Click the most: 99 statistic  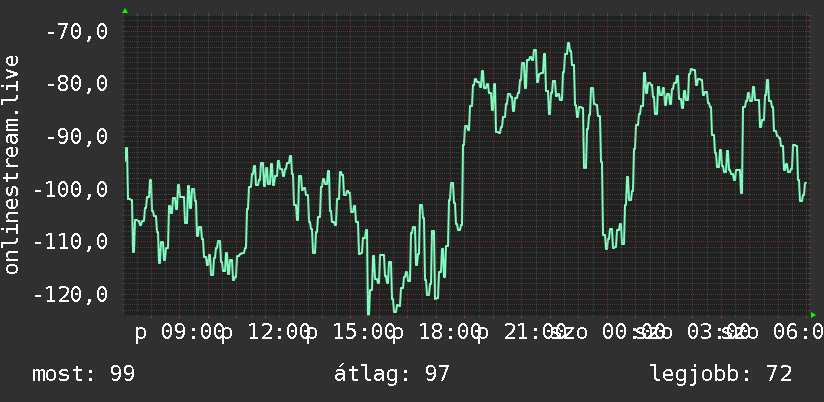[84, 374]
